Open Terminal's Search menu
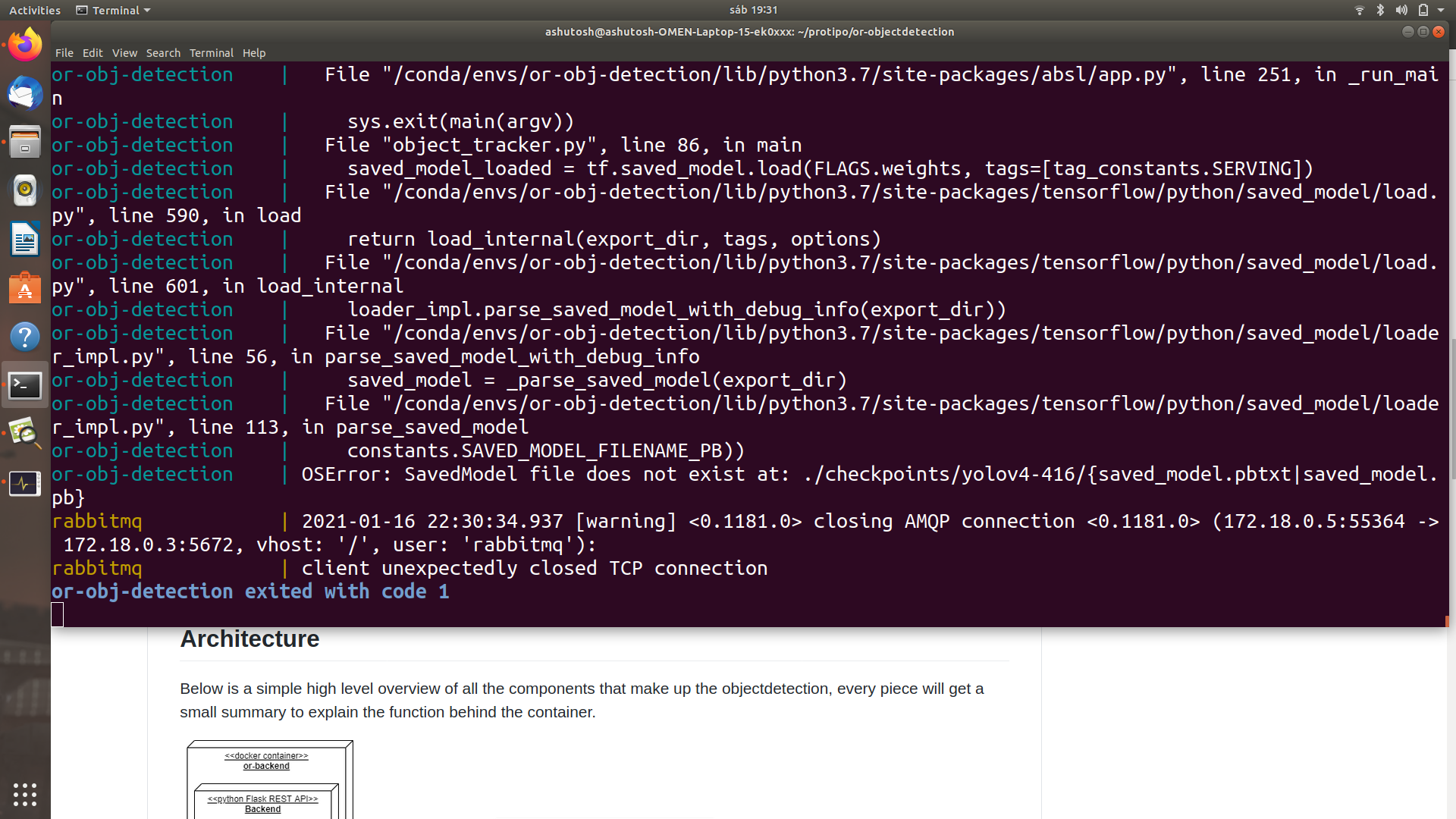 coord(163,52)
